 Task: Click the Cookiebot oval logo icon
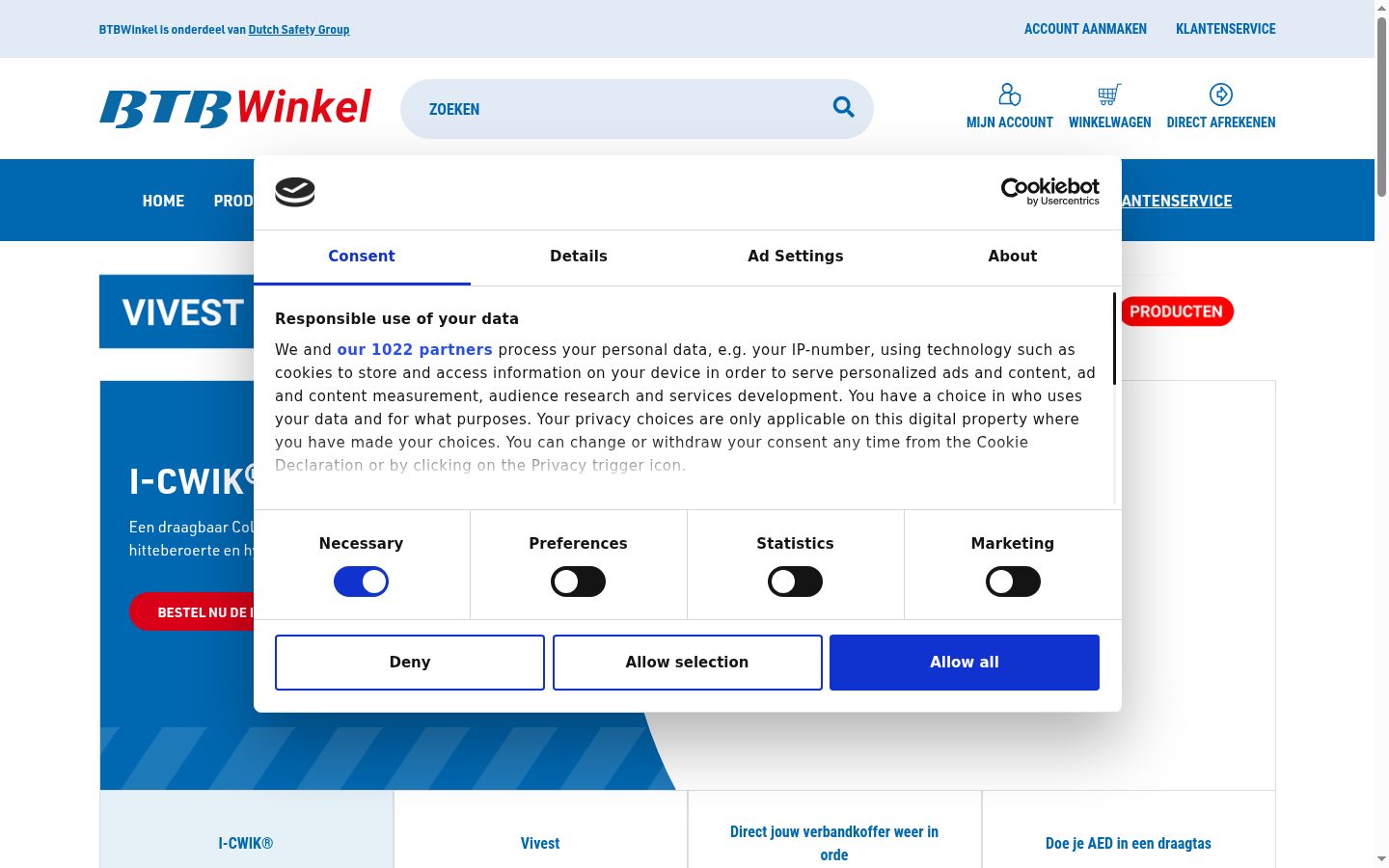click(295, 192)
